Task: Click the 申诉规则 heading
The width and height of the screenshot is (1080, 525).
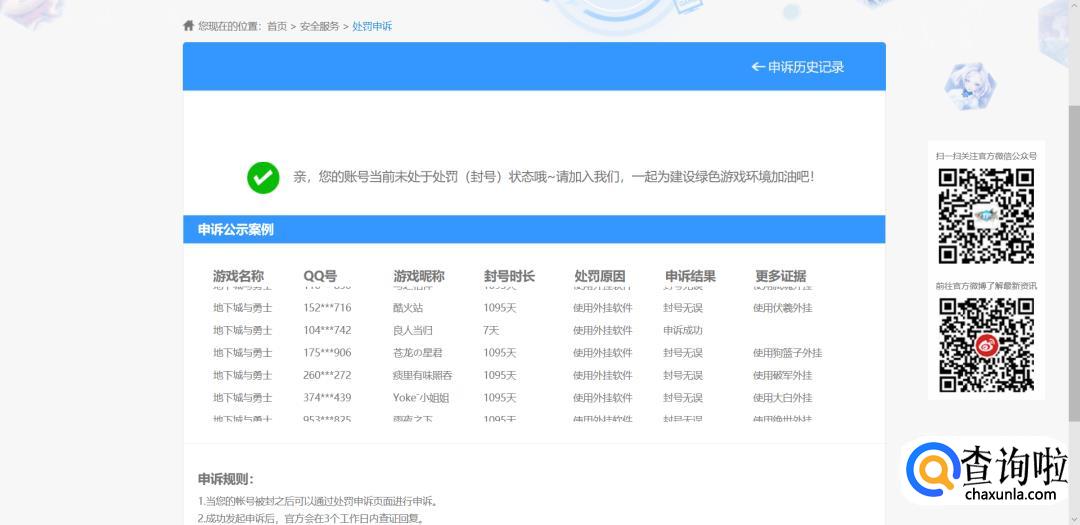Action: tap(226, 479)
